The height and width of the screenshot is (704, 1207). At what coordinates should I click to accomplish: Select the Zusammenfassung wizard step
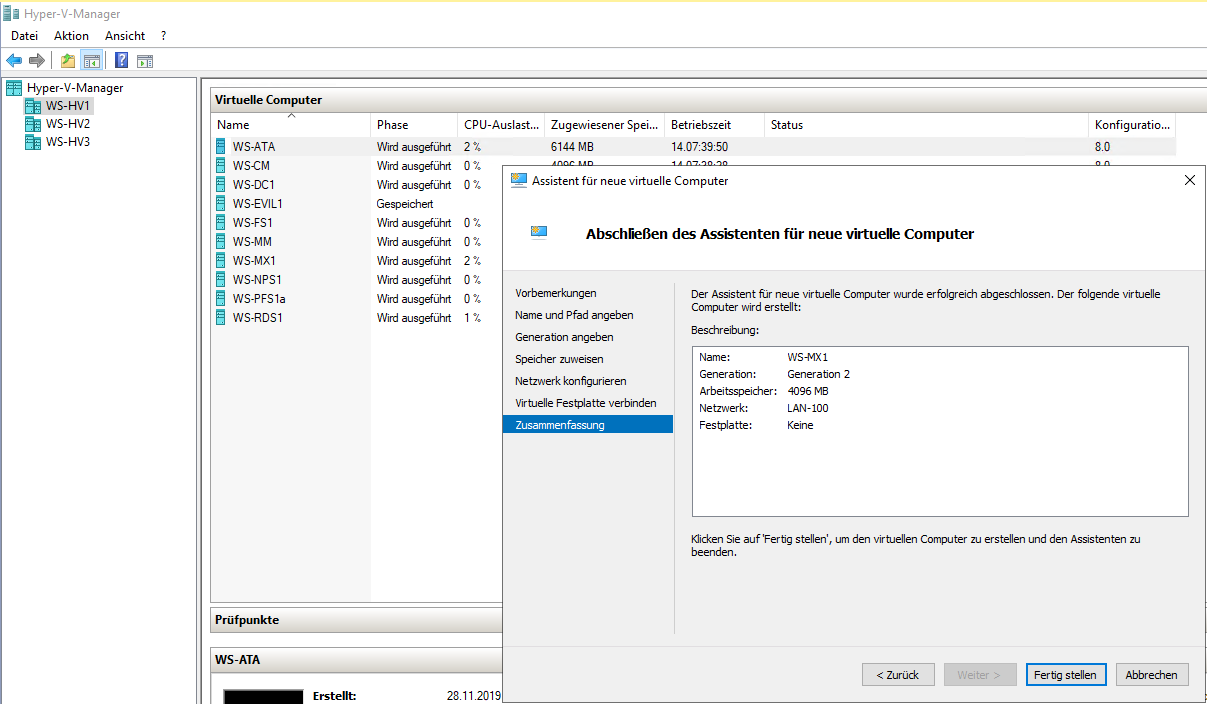coord(588,425)
